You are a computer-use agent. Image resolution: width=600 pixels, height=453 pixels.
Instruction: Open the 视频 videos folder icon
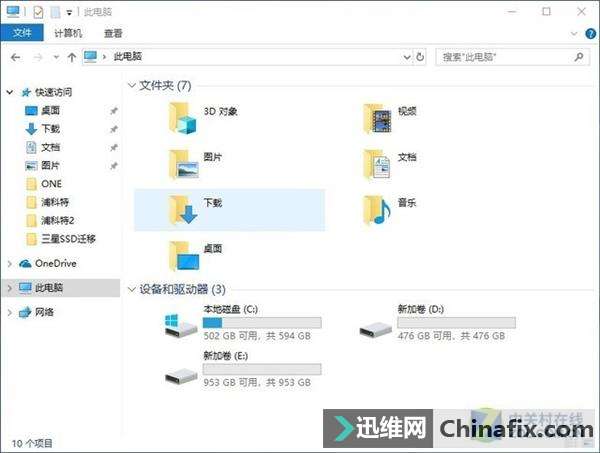[x=377, y=118]
